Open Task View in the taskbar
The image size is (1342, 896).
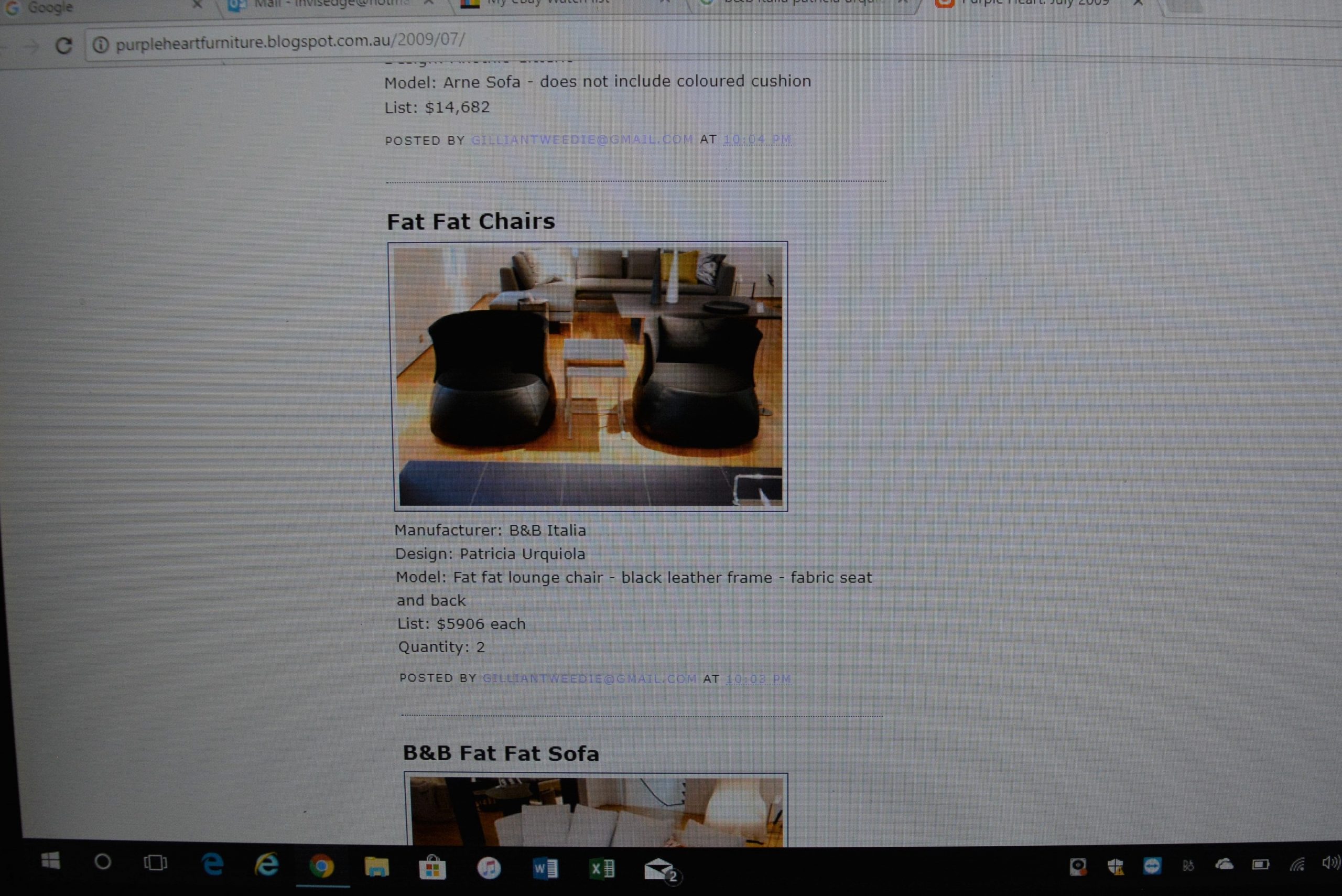click(155, 863)
